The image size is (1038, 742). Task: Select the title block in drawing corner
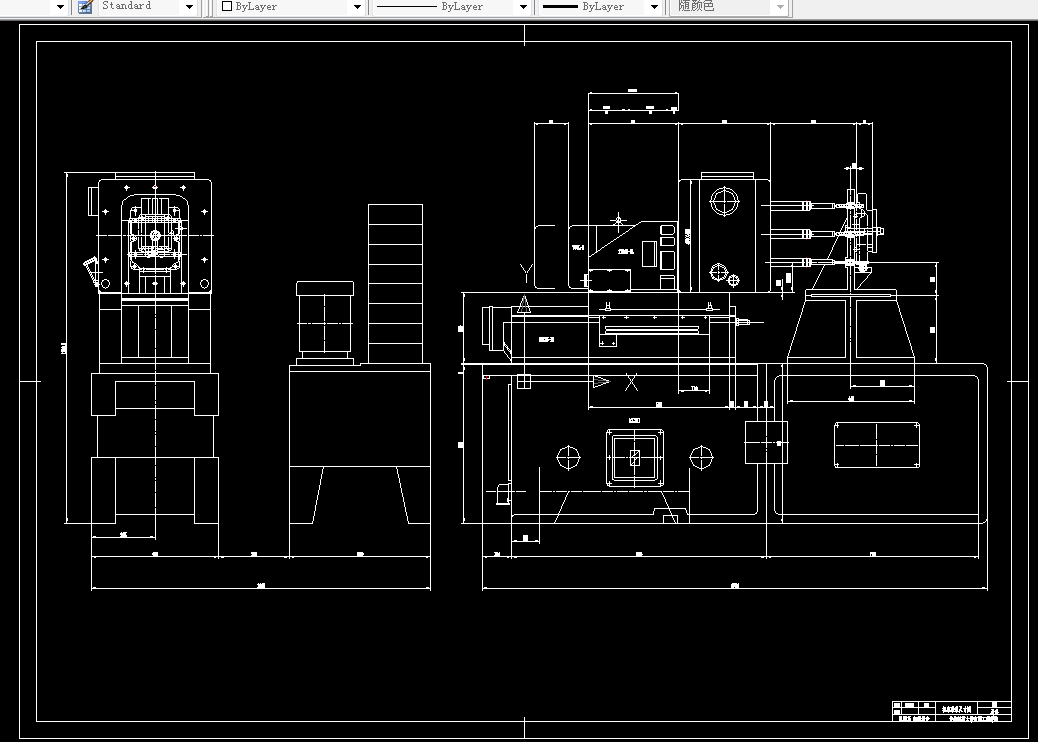tap(951, 712)
